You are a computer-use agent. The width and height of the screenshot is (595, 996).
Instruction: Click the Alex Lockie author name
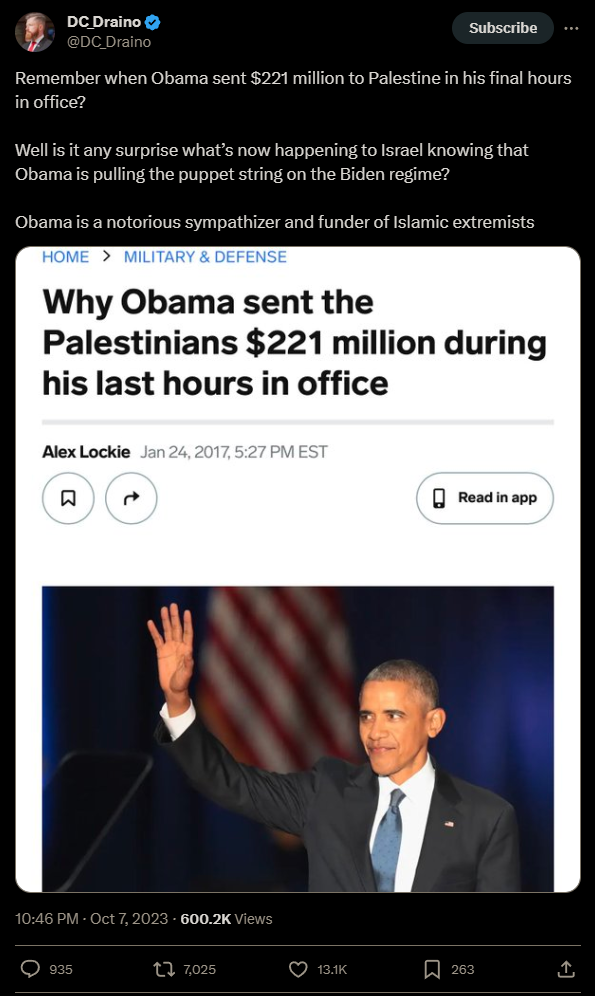pos(86,452)
